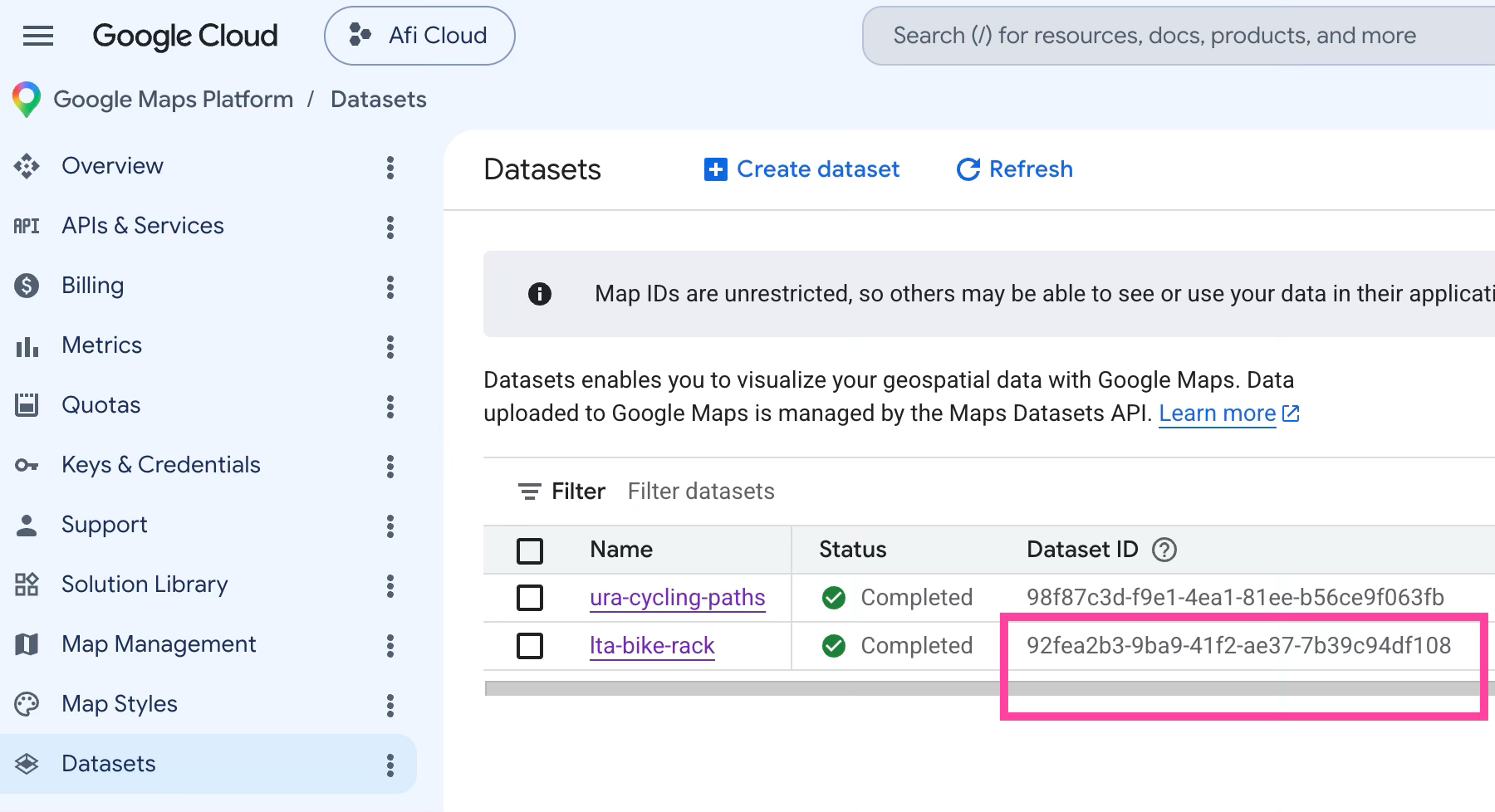Open the Quotas menu item
1495x812 pixels.
(100, 405)
